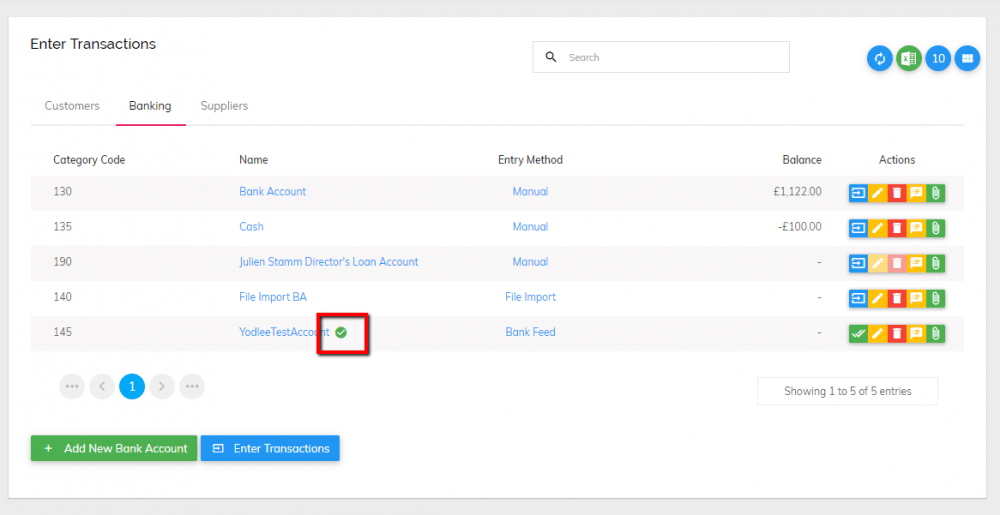The width and height of the screenshot is (1000, 515).
Task: Focus the Search input field
Action: point(661,57)
